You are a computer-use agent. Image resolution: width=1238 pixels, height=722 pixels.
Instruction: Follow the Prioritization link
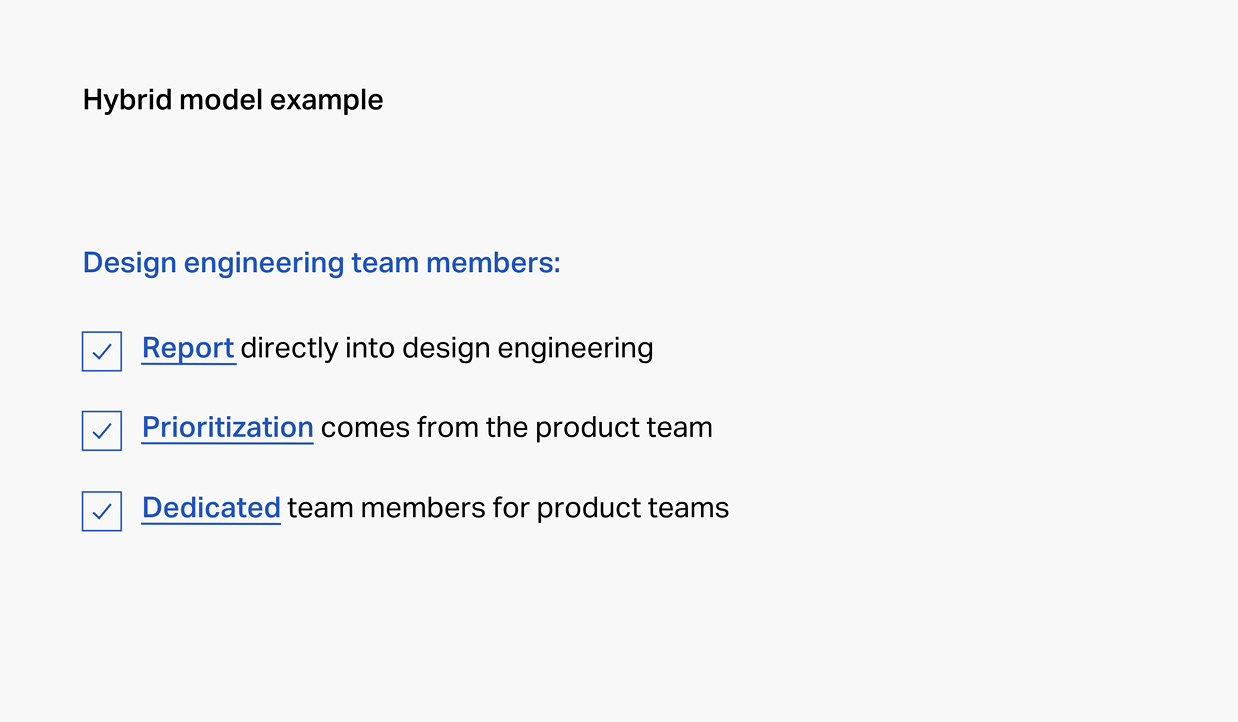(x=228, y=428)
